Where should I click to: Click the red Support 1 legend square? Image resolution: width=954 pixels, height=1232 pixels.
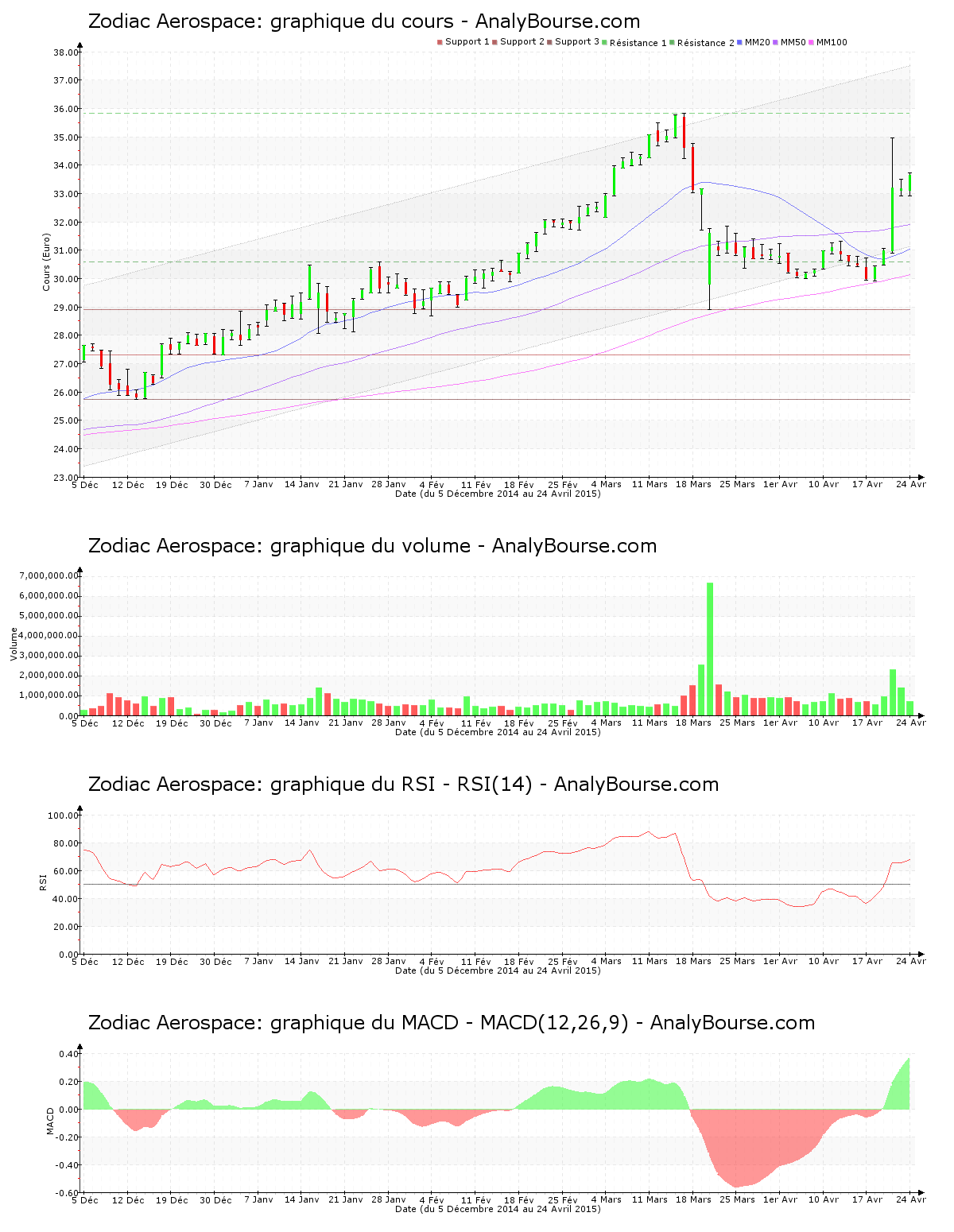440,42
